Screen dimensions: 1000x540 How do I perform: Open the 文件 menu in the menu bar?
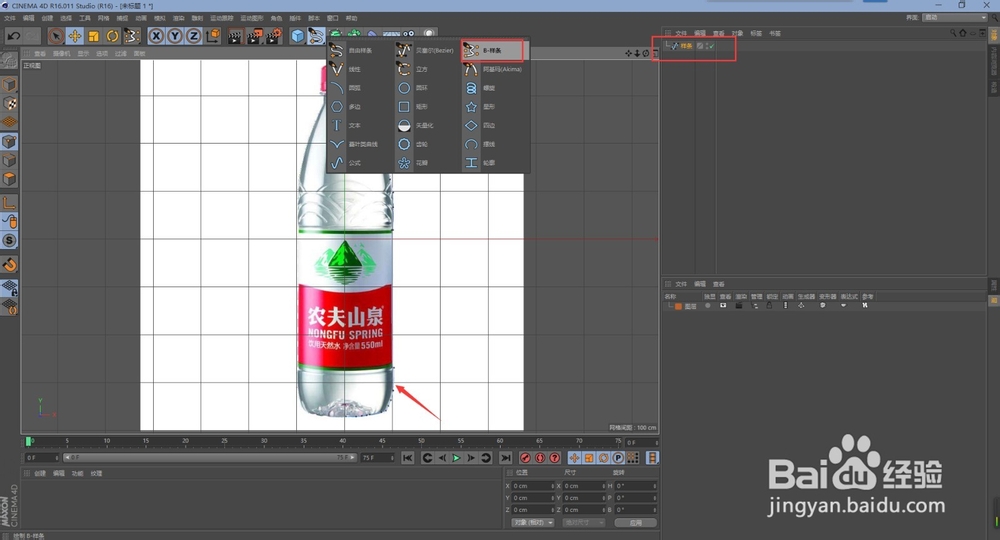(x=10, y=18)
